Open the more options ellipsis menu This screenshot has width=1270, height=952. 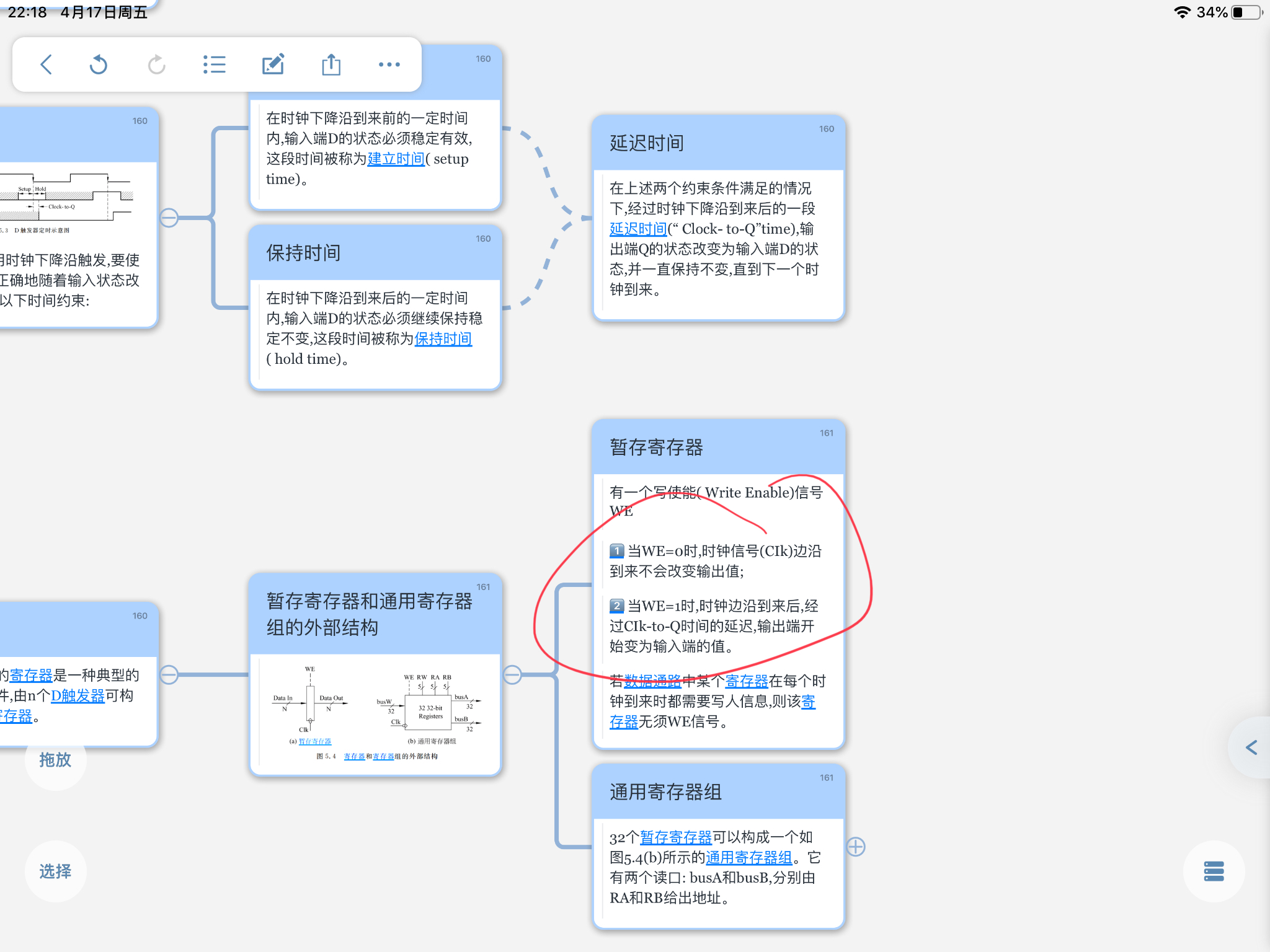coord(389,64)
